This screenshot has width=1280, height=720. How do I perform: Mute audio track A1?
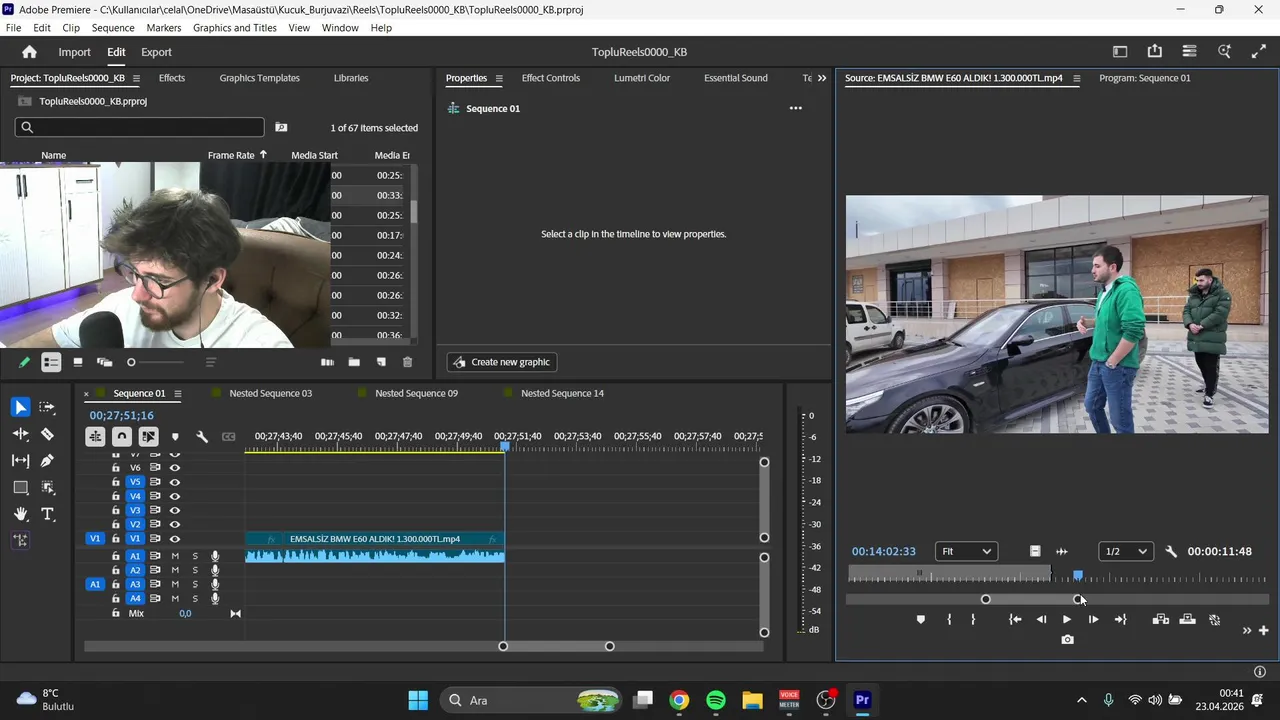(x=175, y=556)
